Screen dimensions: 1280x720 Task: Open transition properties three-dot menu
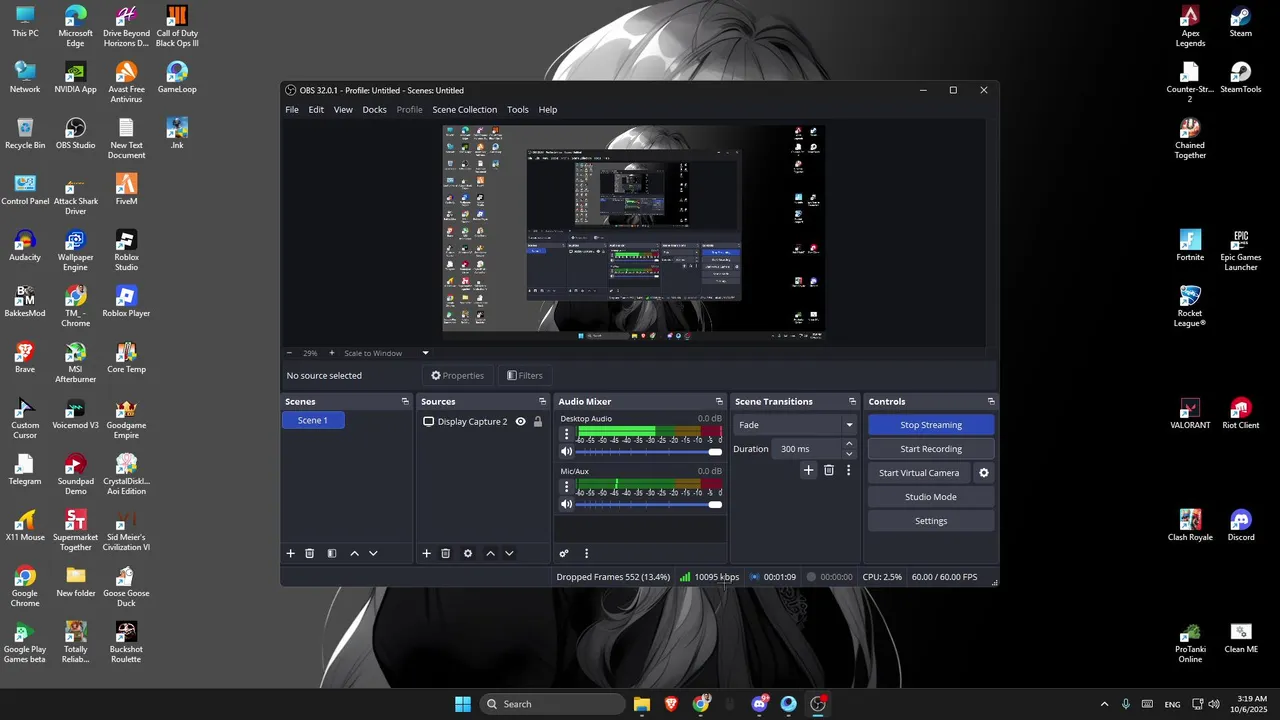pyautogui.click(x=849, y=470)
